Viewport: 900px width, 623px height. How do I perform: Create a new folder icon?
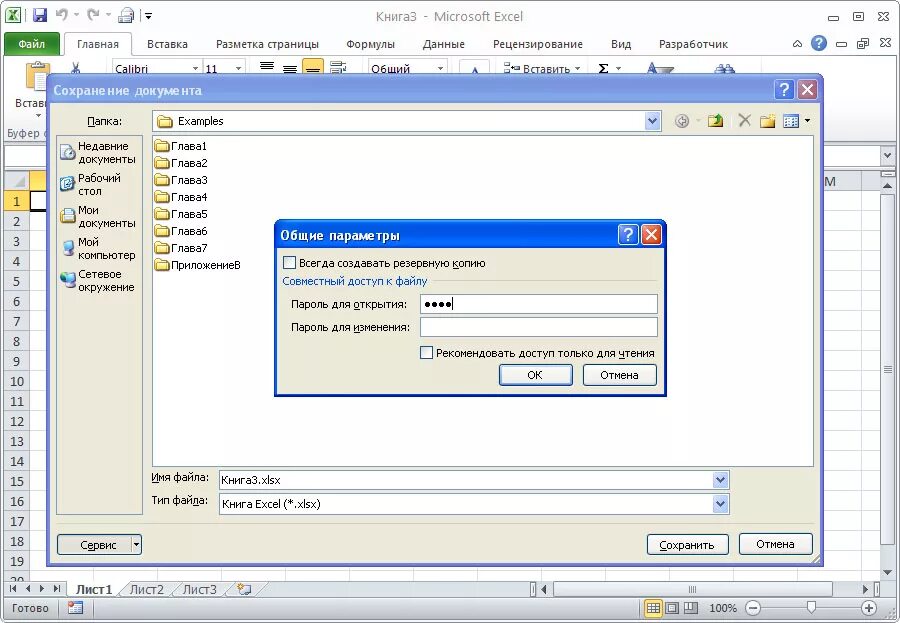[767, 121]
